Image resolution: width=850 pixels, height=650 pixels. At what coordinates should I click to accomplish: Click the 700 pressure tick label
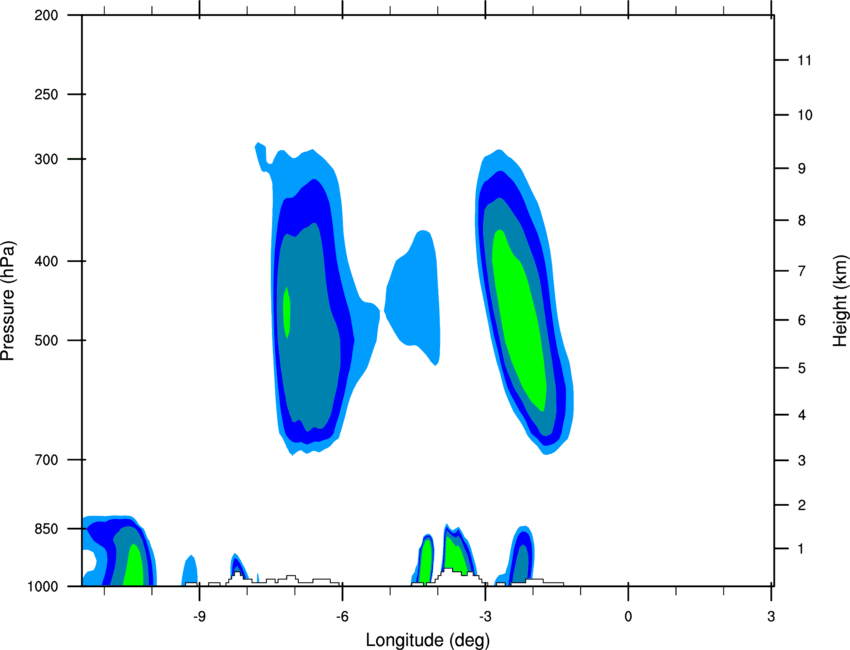click(x=46, y=460)
